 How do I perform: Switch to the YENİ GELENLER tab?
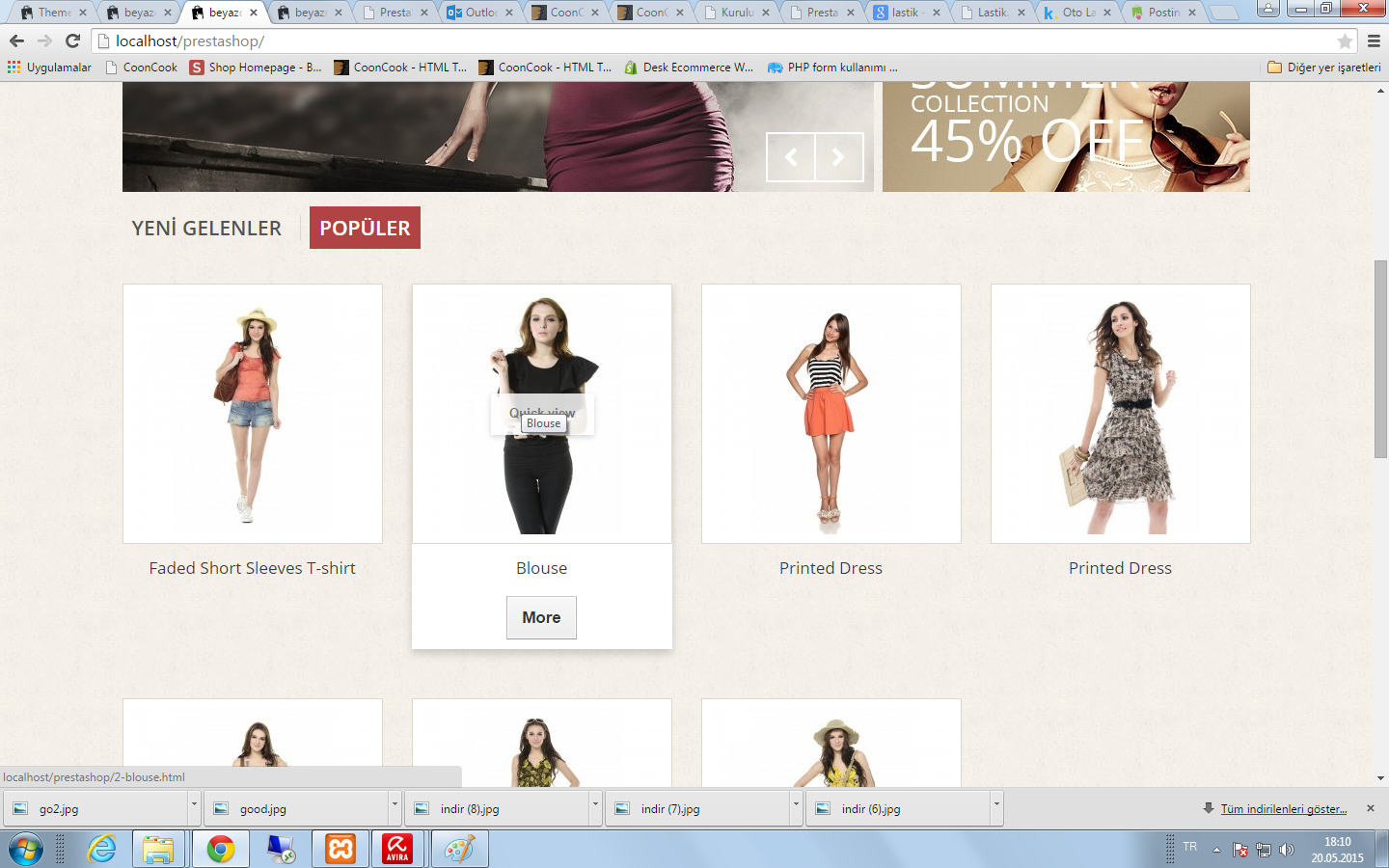(x=206, y=228)
